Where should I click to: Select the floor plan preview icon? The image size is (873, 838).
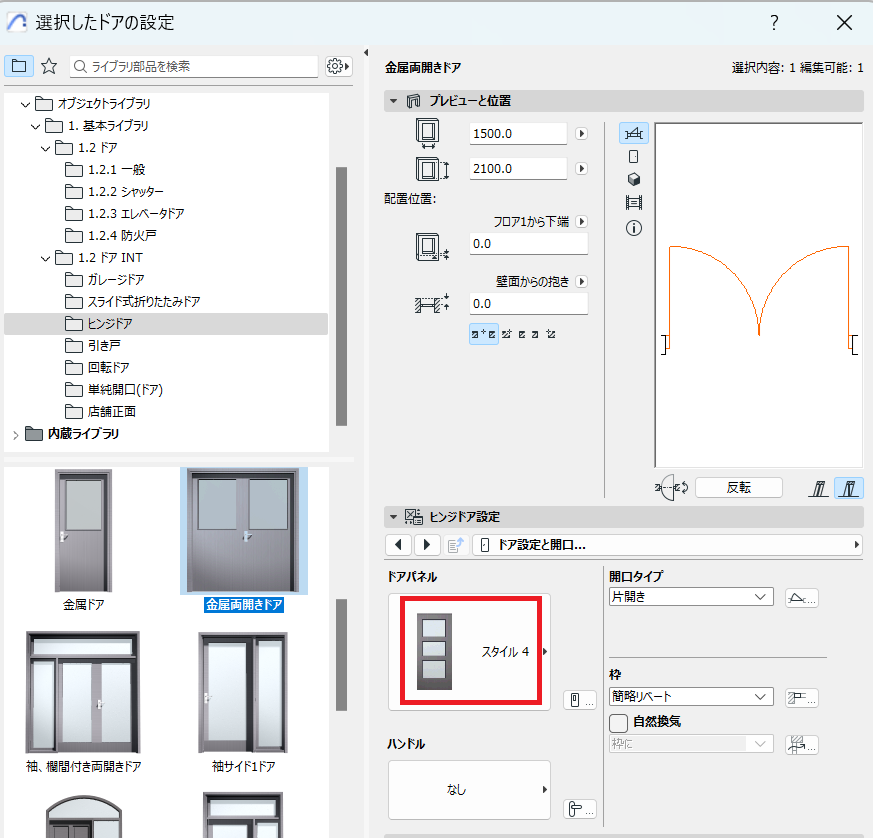[634, 134]
